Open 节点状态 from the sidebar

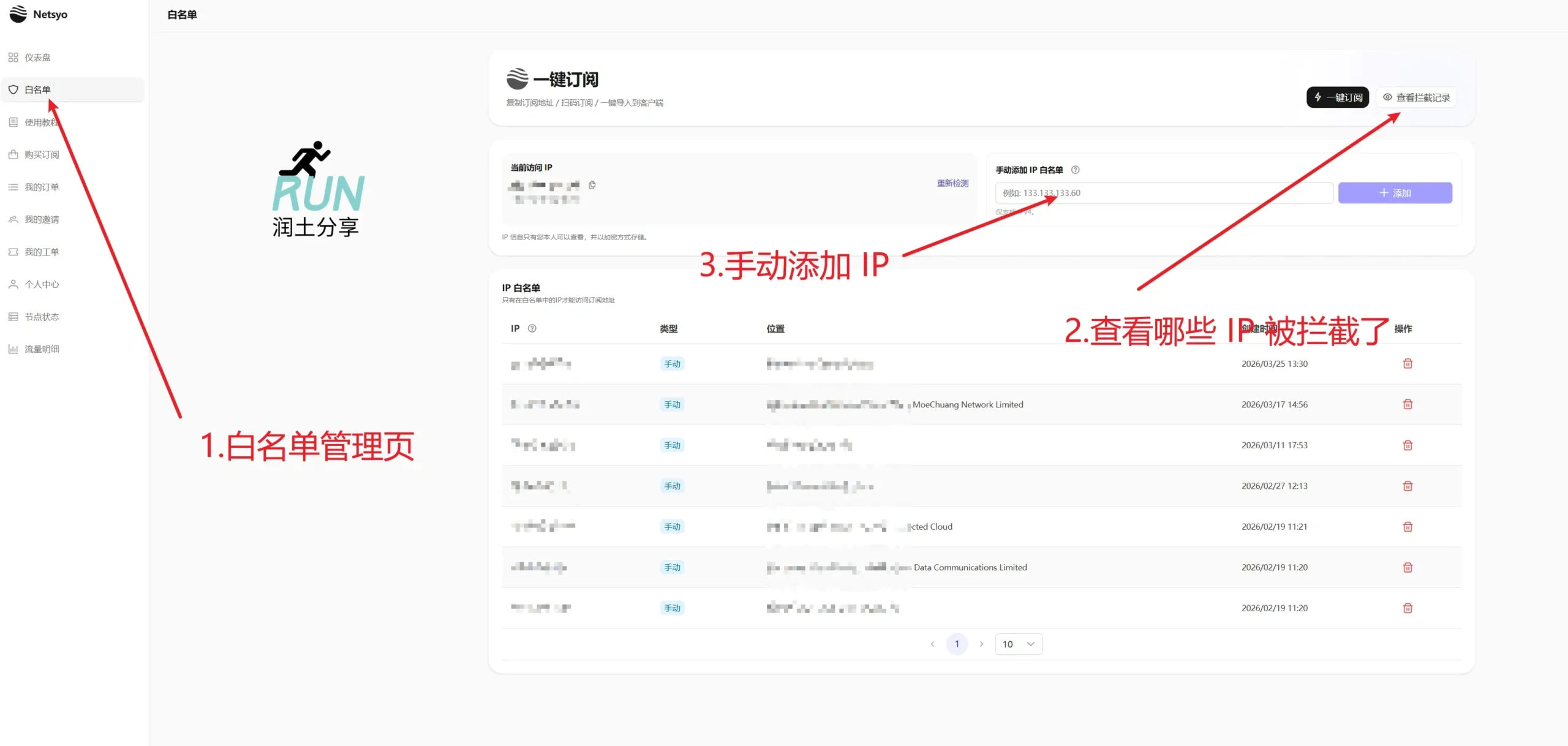pos(42,317)
